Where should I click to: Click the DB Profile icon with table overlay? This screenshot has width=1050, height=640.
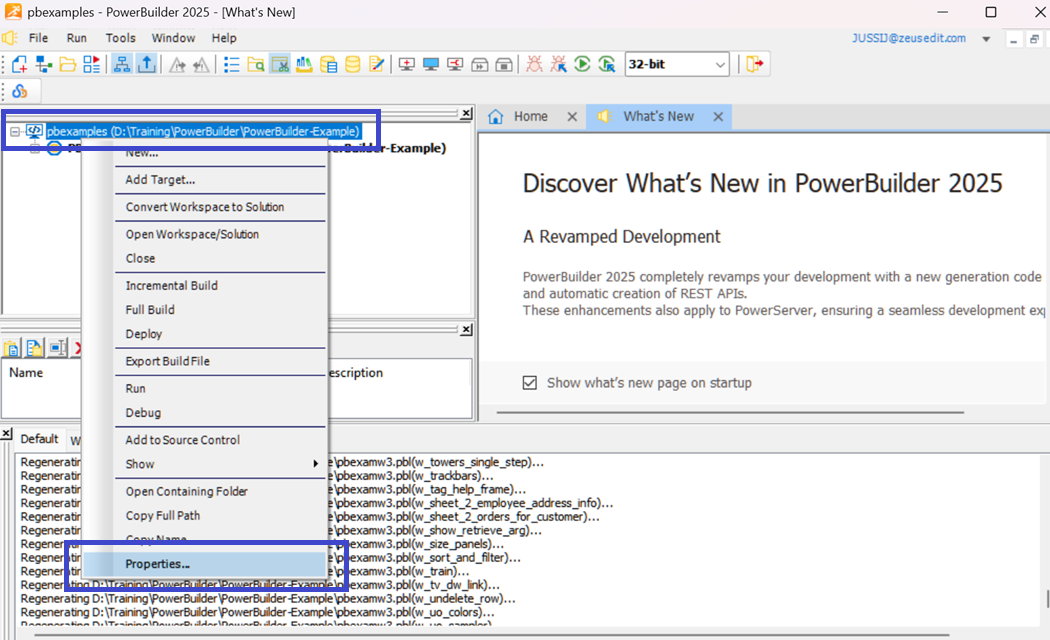pos(328,64)
